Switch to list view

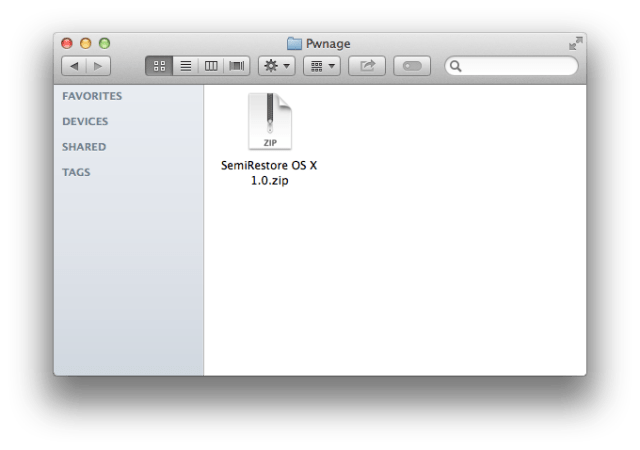186,66
